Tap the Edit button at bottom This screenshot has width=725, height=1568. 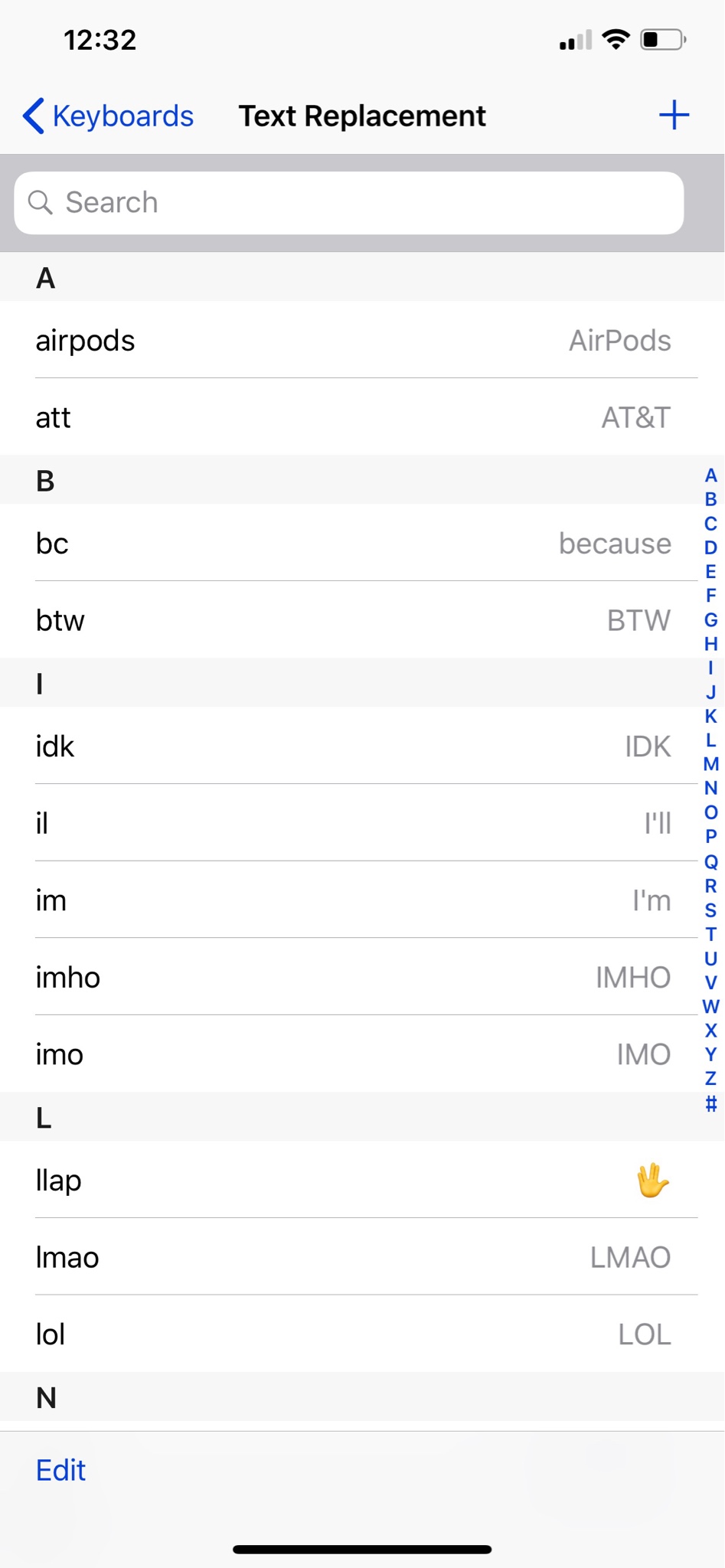pyautogui.click(x=60, y=1471)
